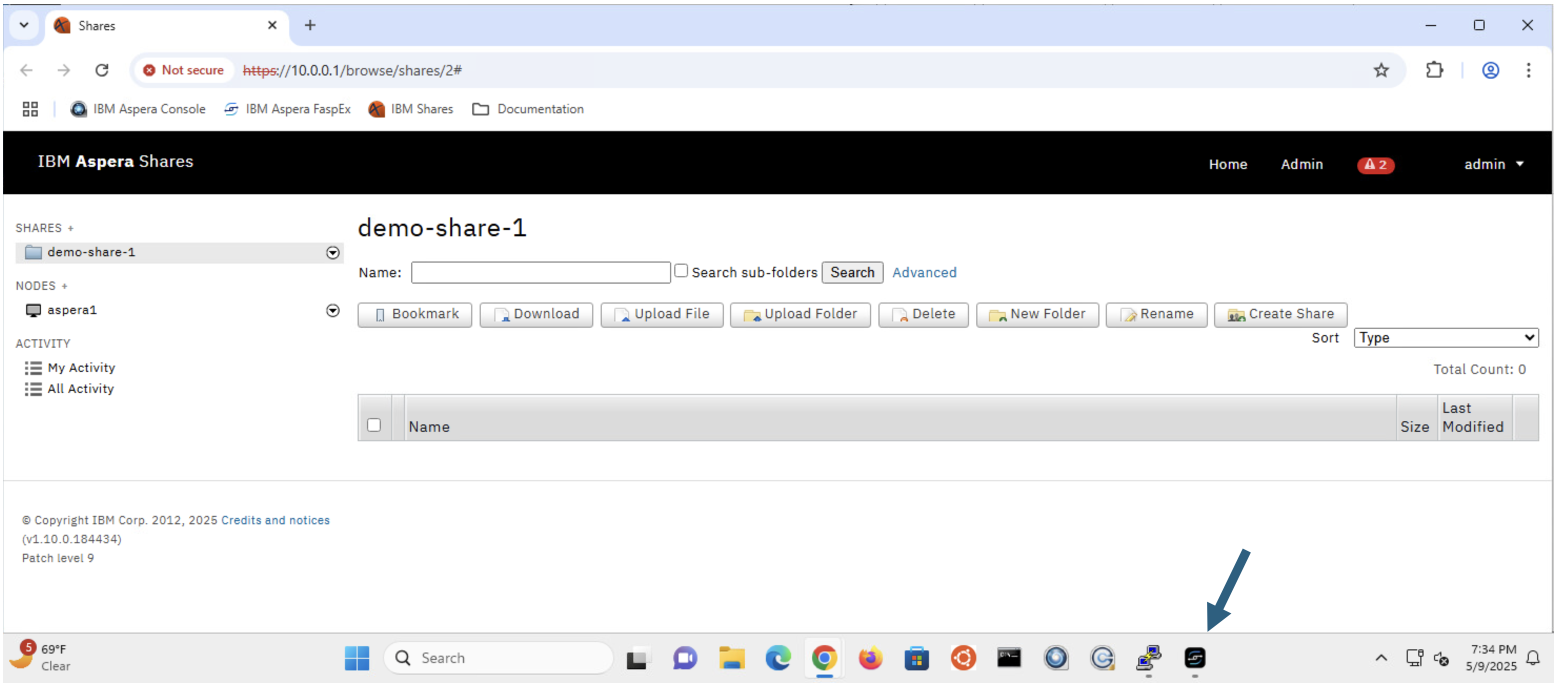1558x694 pixels.
Task: Expand the aspera1 node options arrow
Action: [333, 311]
